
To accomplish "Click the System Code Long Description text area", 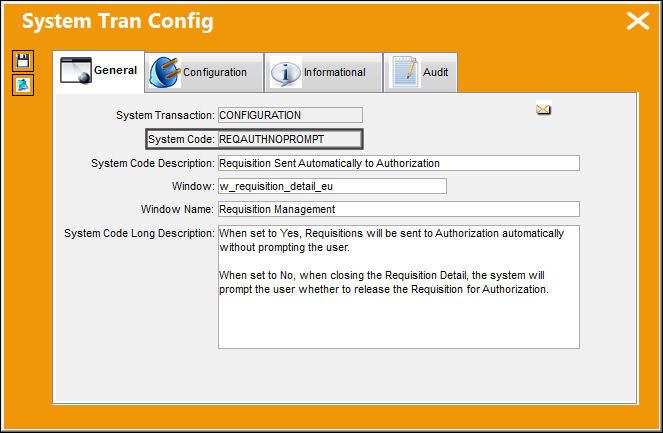I will (399, 287).
